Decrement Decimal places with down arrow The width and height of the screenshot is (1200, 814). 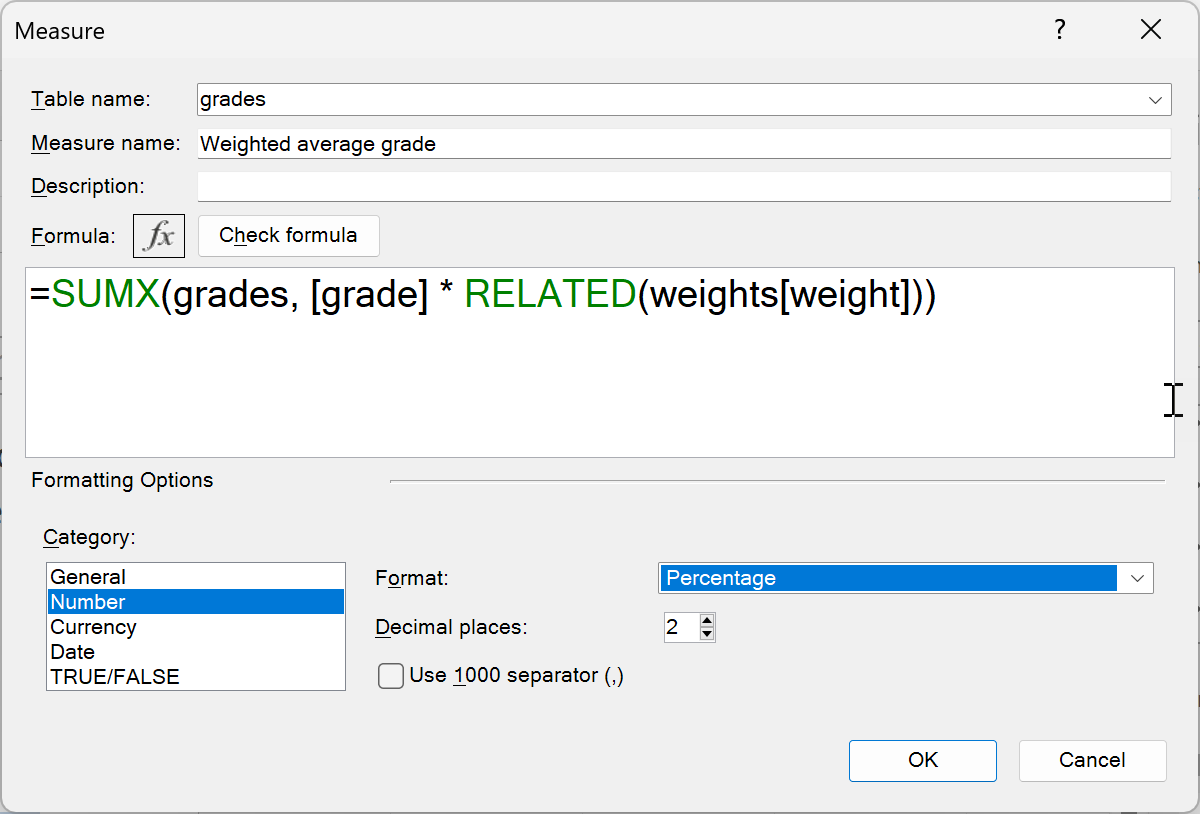[707, 633]
